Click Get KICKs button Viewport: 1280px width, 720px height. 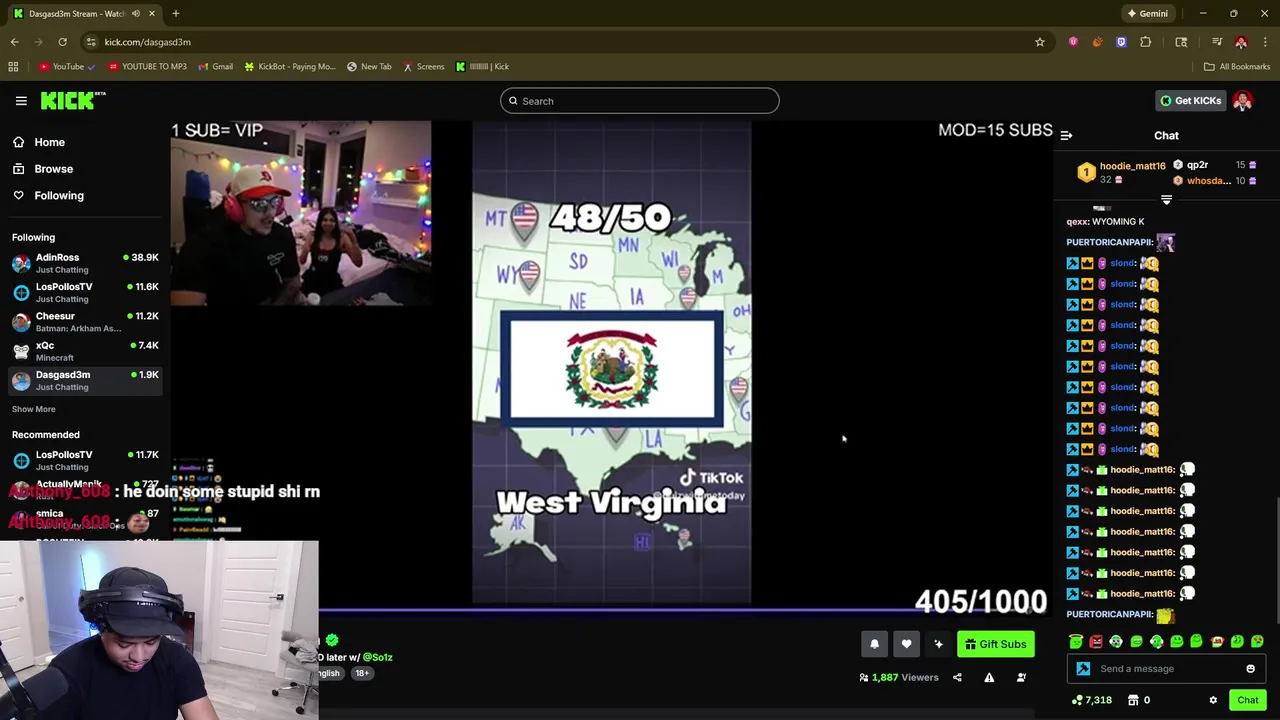point(1190,101)
